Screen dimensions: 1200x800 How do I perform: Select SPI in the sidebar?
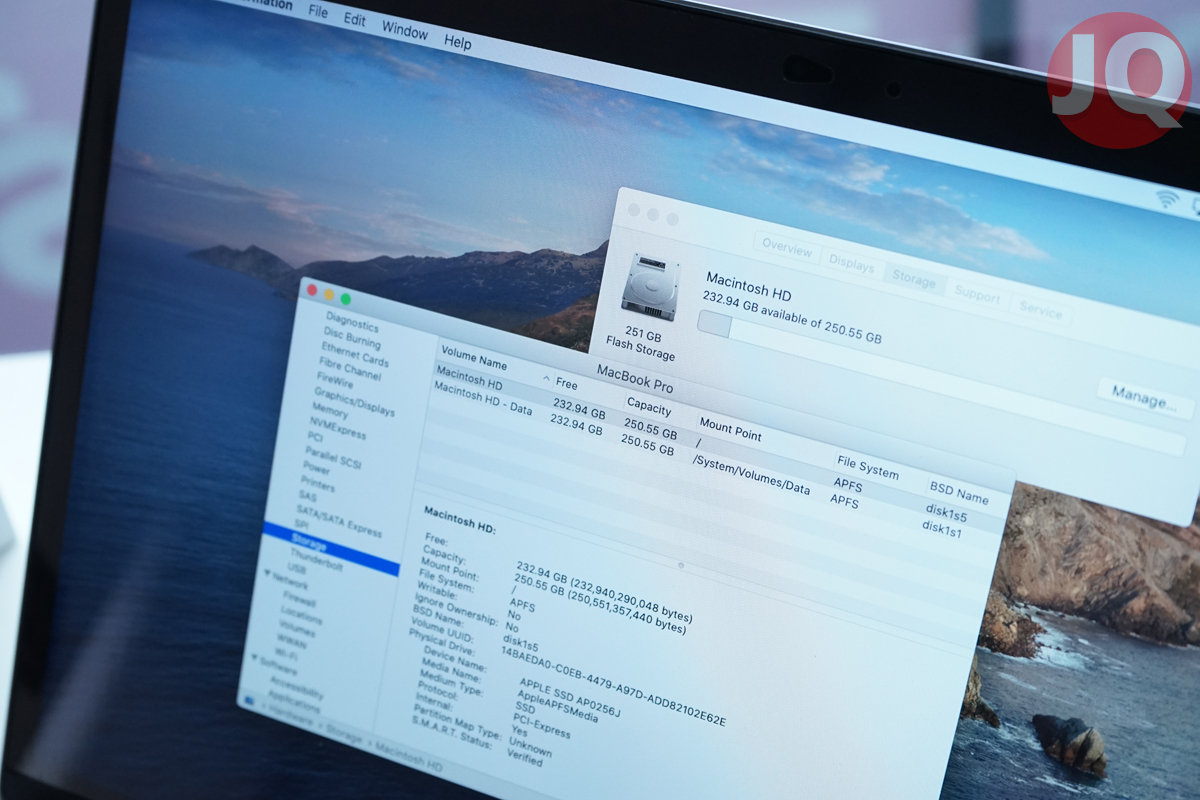click(x=301, y=524)
